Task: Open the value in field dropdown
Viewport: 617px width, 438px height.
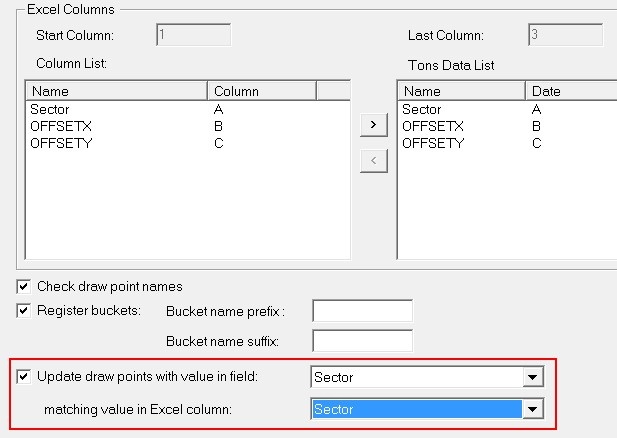Action: tap(533, 377)
